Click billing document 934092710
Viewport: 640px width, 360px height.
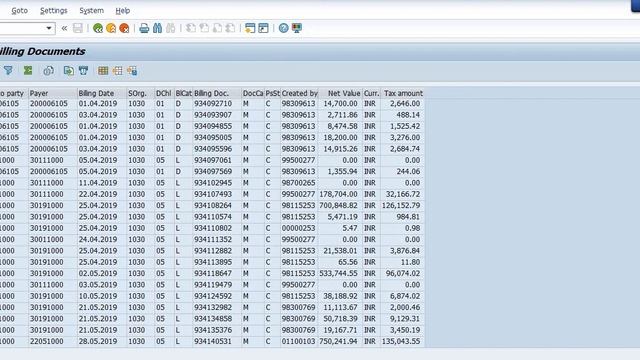[x=213, y=104]
